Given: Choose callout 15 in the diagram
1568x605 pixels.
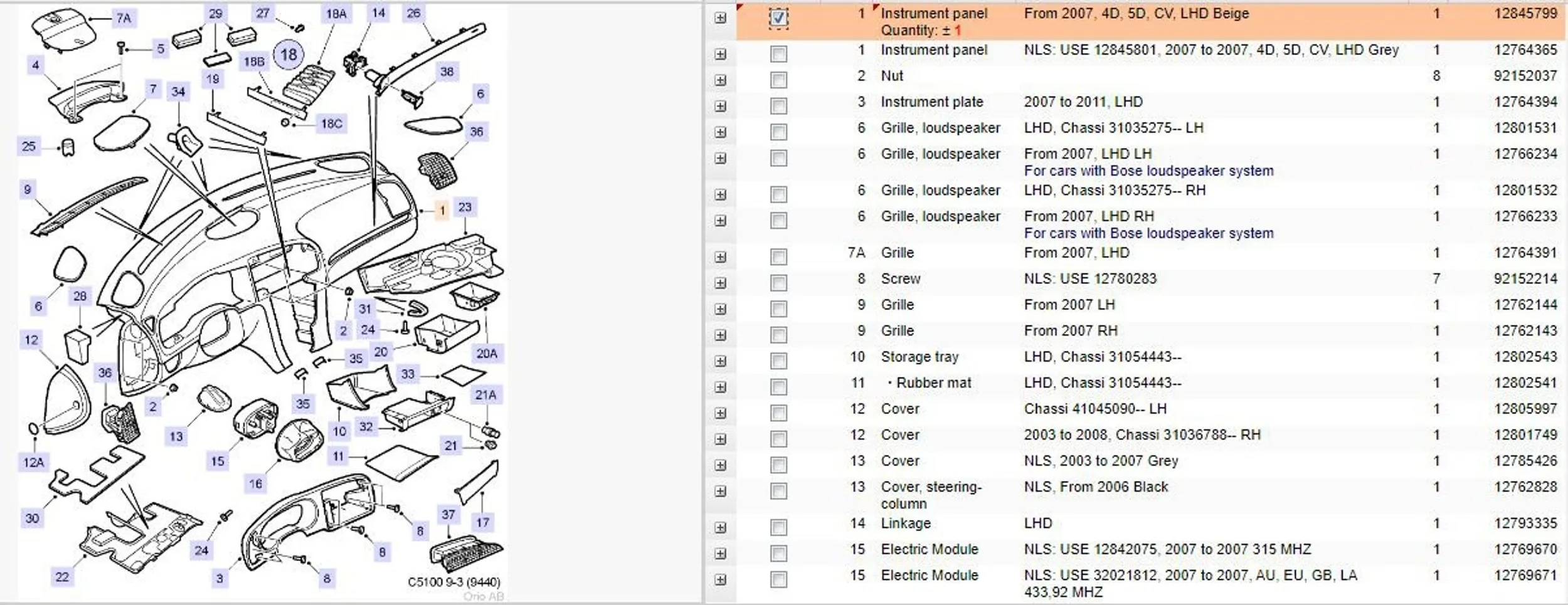Looking at the screenshot, I should coord(217,461).
